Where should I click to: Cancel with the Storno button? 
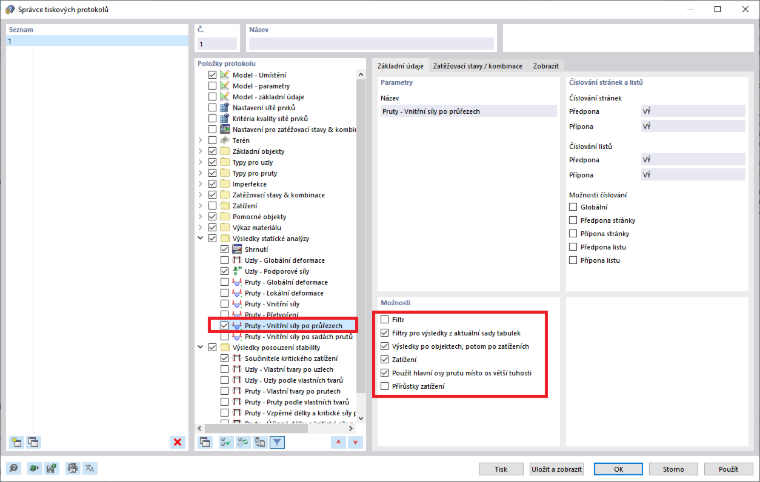(673, 469)
